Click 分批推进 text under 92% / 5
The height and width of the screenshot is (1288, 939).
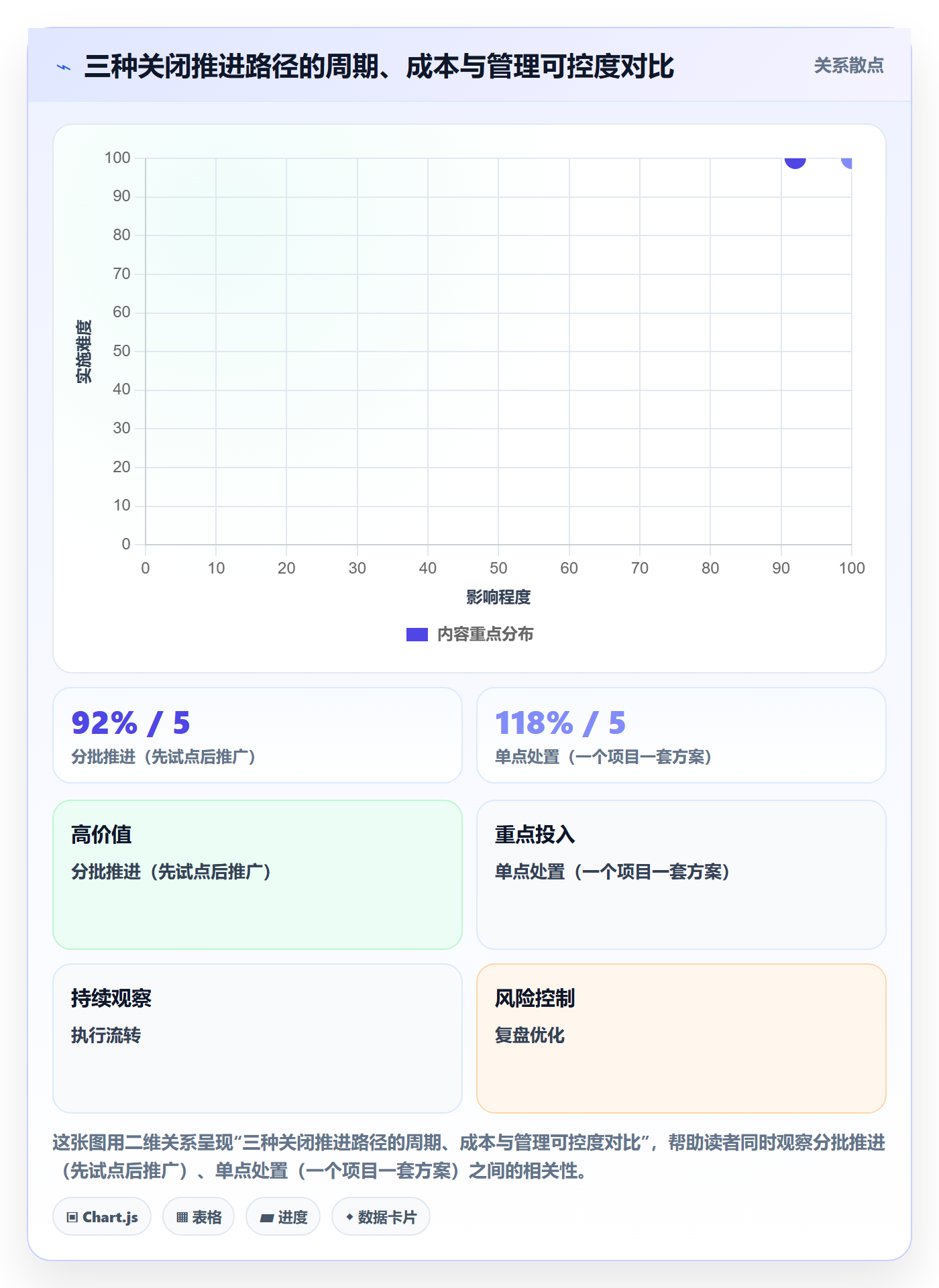[x=164, y=757]
